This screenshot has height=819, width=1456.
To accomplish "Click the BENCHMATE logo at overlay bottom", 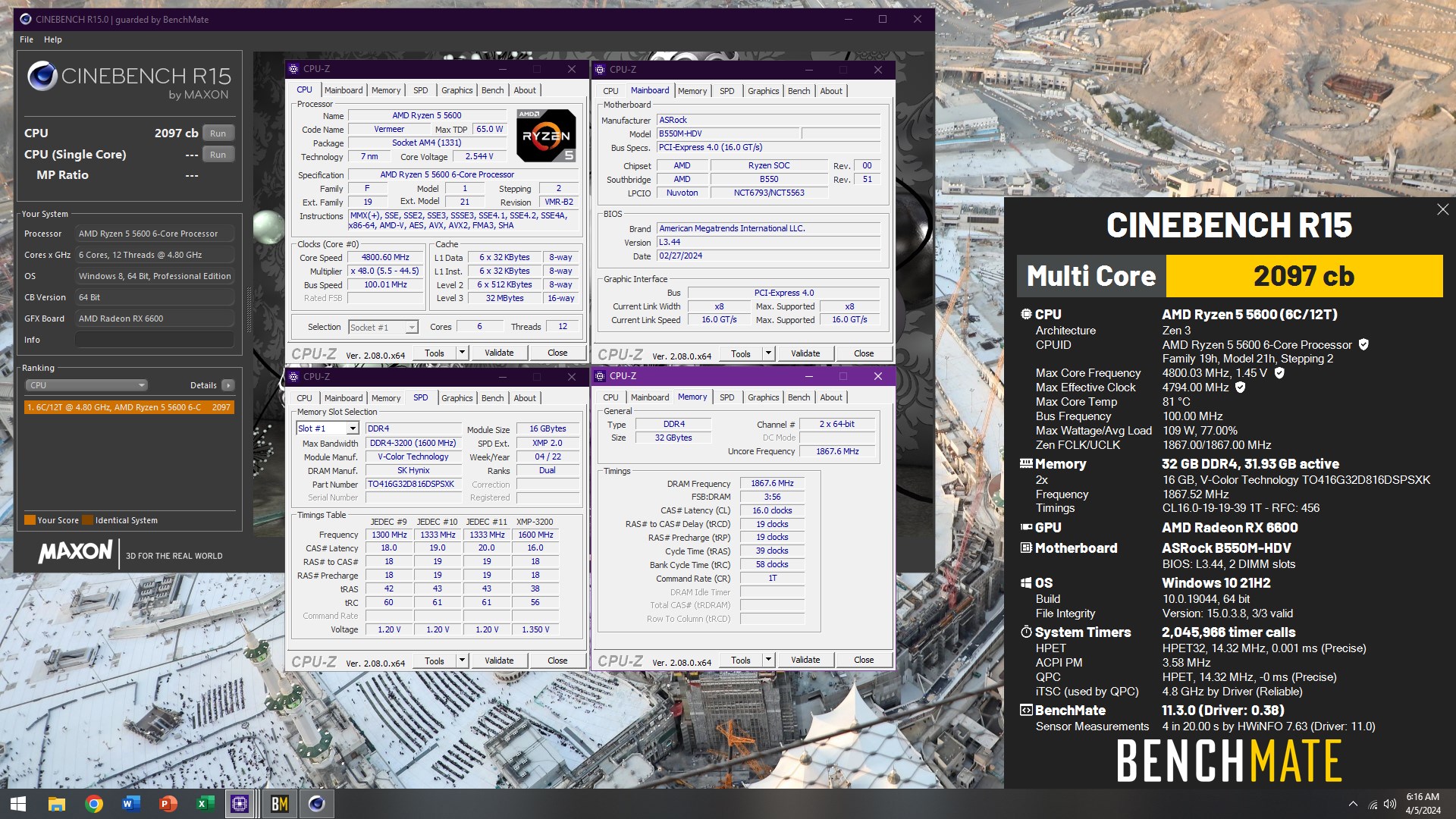I will tap(1229, 761).
